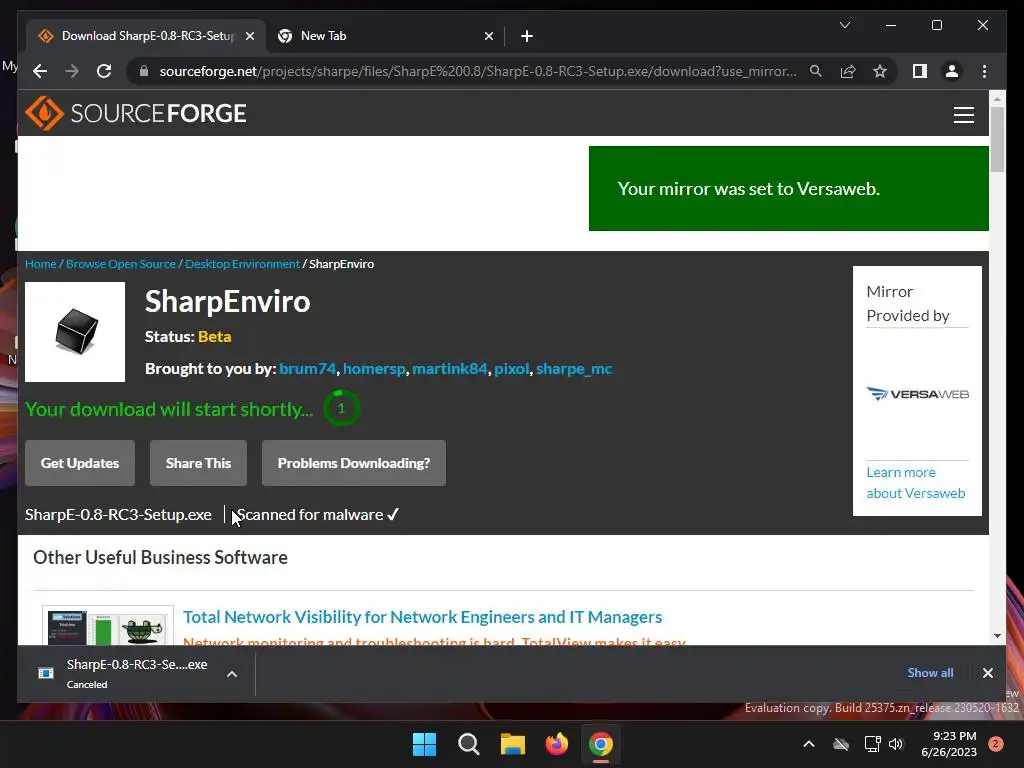Open the taskbar clock and date
The image size is (1024, 768).
pos(949,744)
